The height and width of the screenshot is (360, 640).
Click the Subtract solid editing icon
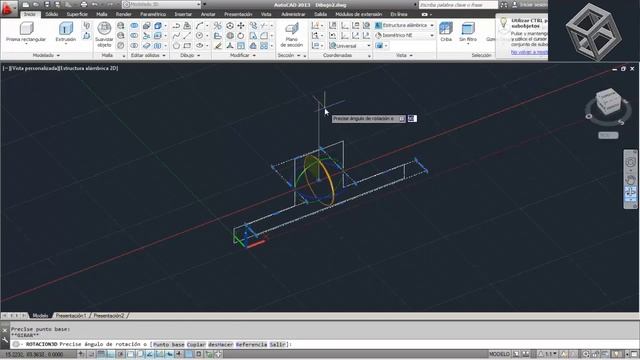coord(134,36)
